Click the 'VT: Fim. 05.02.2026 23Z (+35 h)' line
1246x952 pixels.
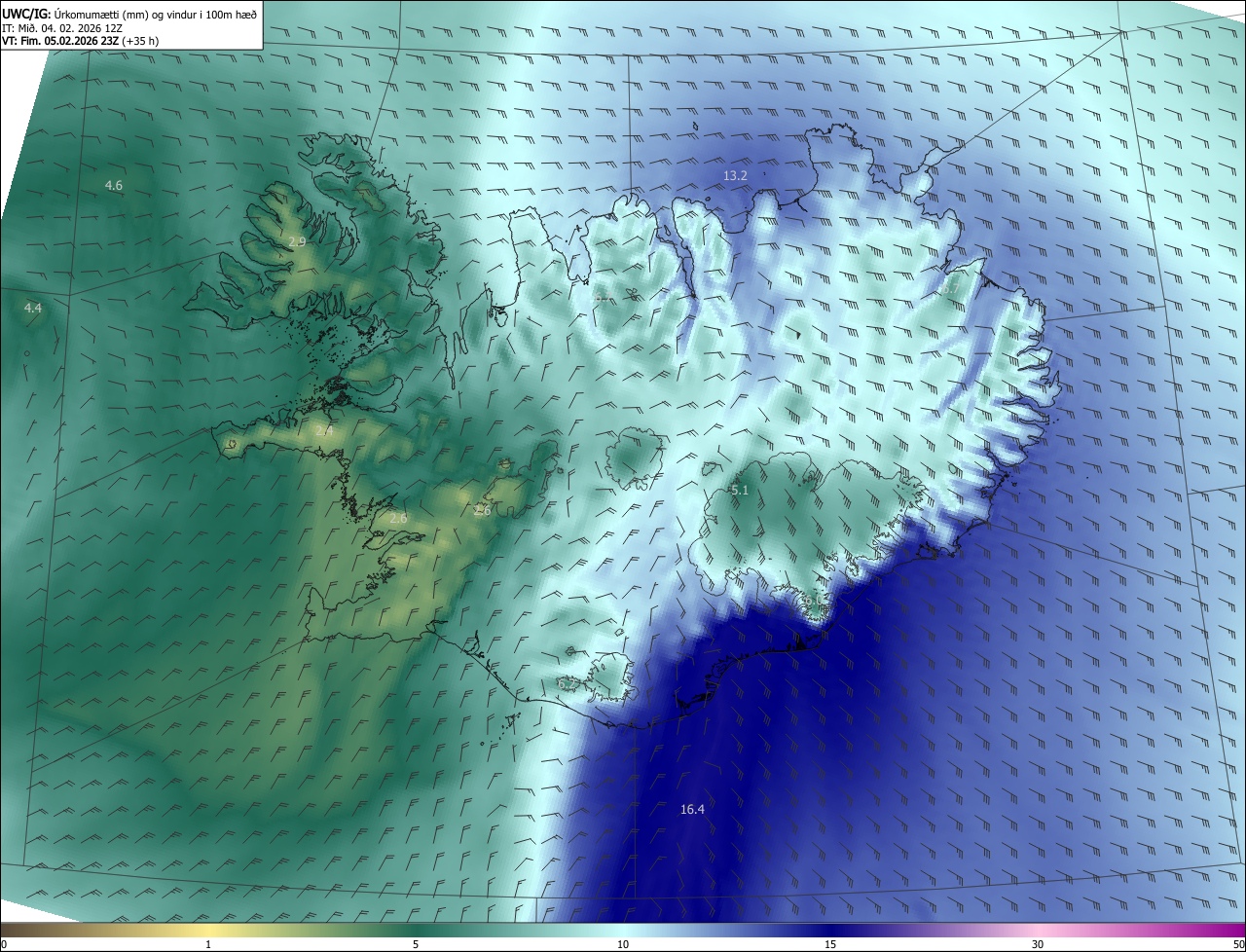(81, 41)
